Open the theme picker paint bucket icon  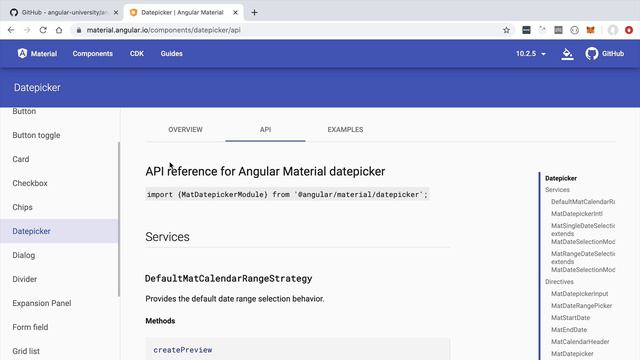tap(567, 54)
